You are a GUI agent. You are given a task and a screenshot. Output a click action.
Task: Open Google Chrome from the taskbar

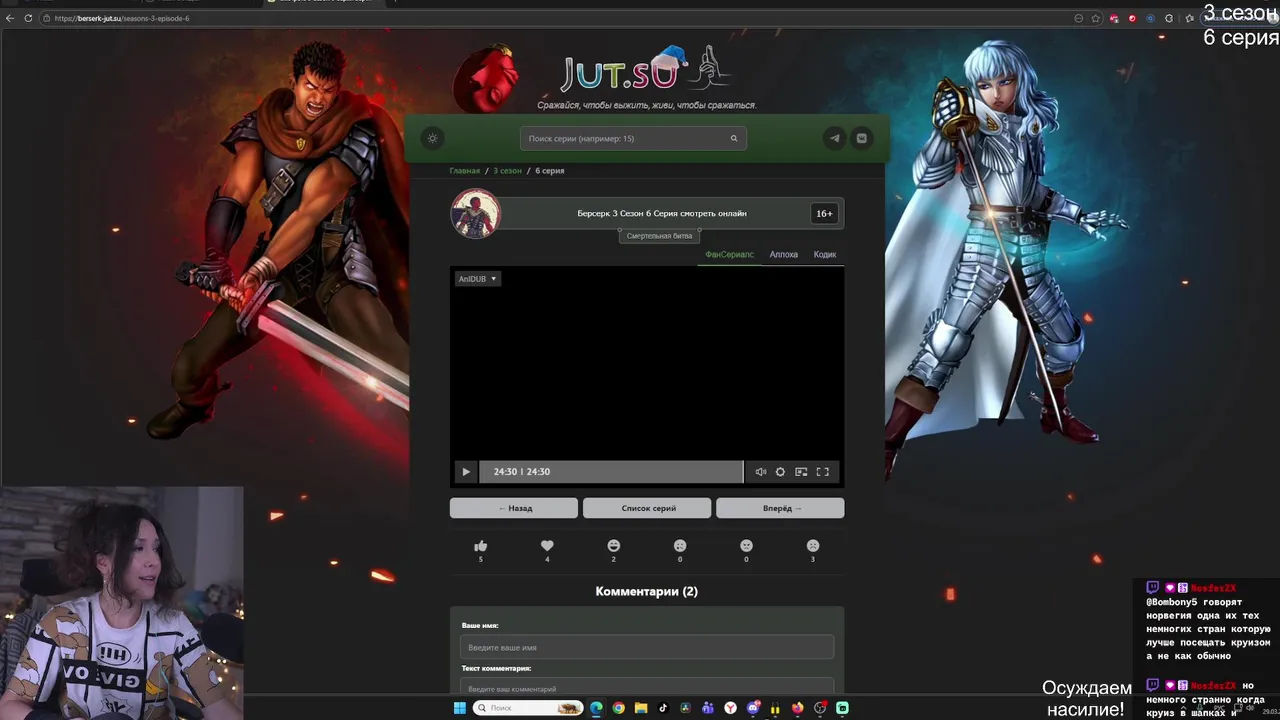(x=619, y=708)
